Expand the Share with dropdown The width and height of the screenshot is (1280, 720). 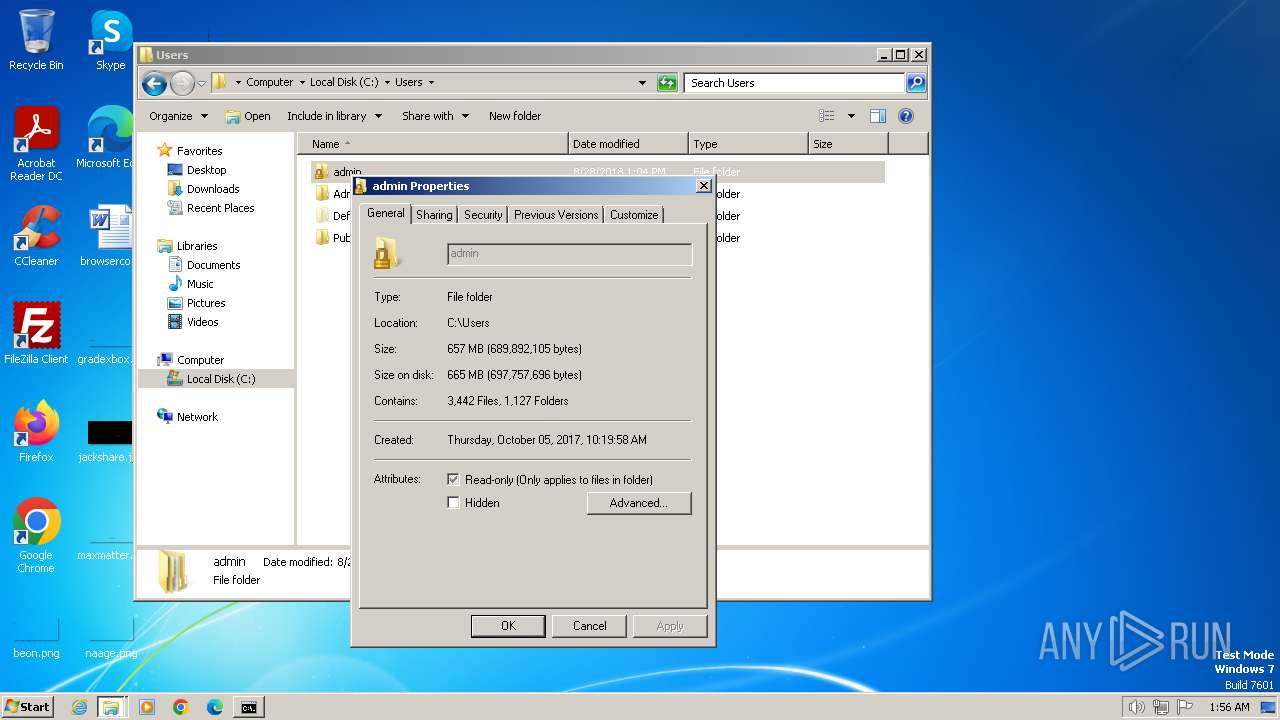point(435,116)
